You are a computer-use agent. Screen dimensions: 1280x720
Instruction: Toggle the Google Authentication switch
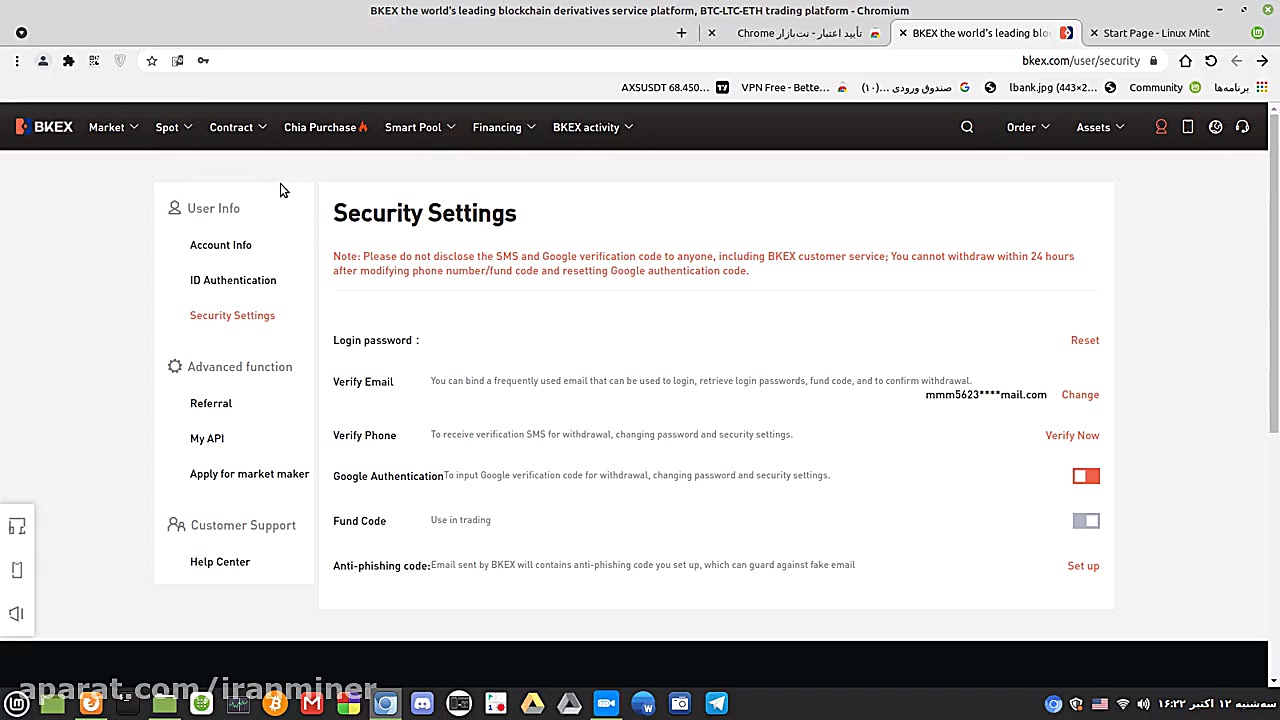click(1086, 476)
